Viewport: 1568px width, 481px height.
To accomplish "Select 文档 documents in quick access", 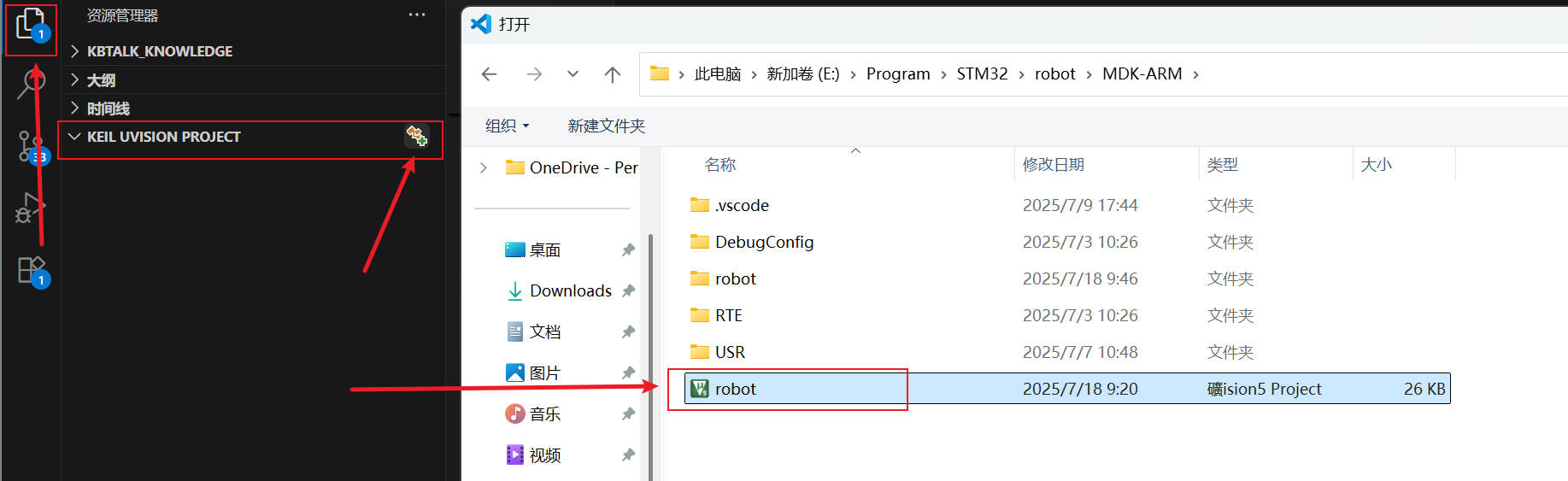I will (x=533, y=331).
